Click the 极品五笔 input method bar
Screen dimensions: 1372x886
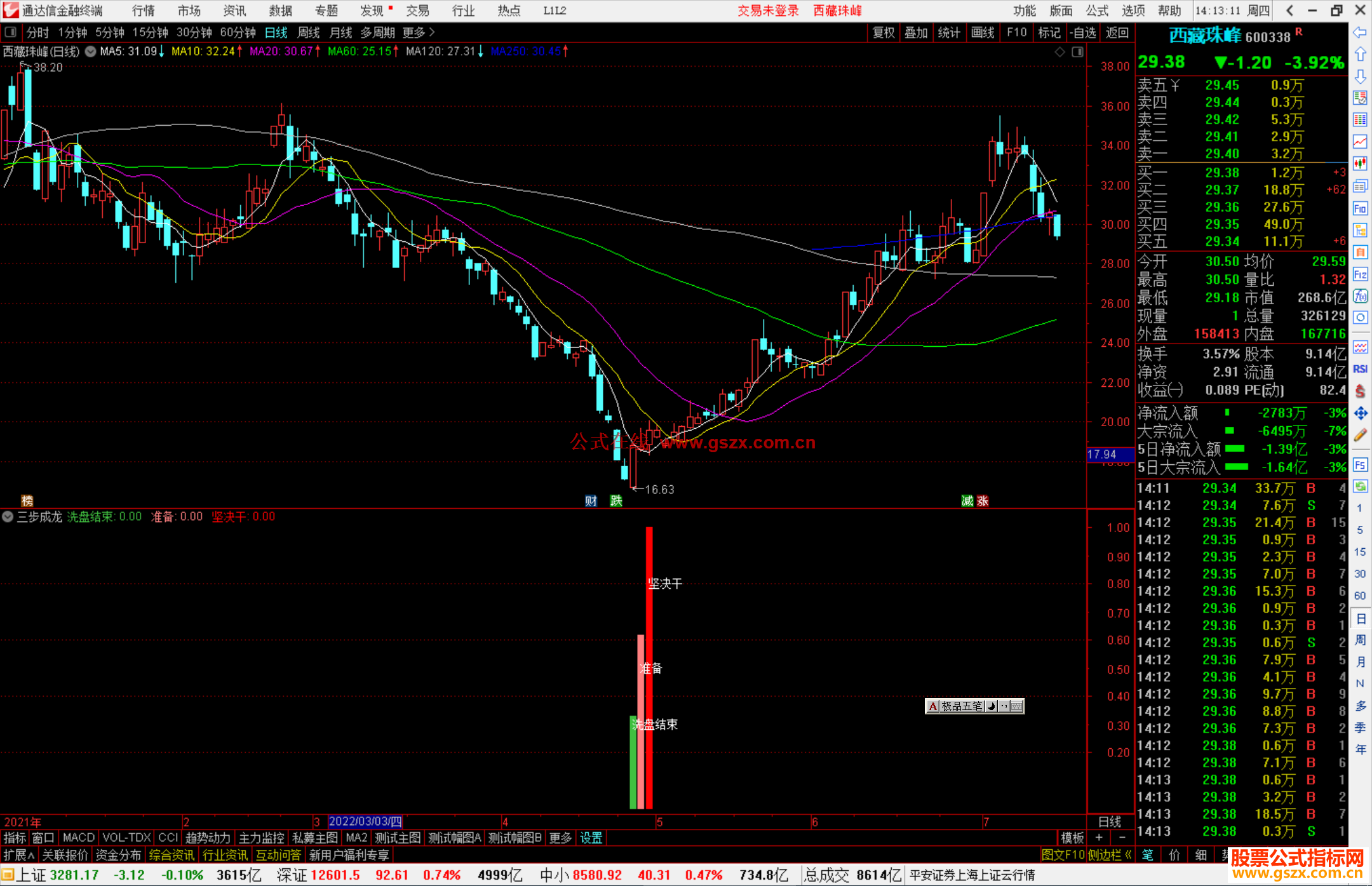974,706
